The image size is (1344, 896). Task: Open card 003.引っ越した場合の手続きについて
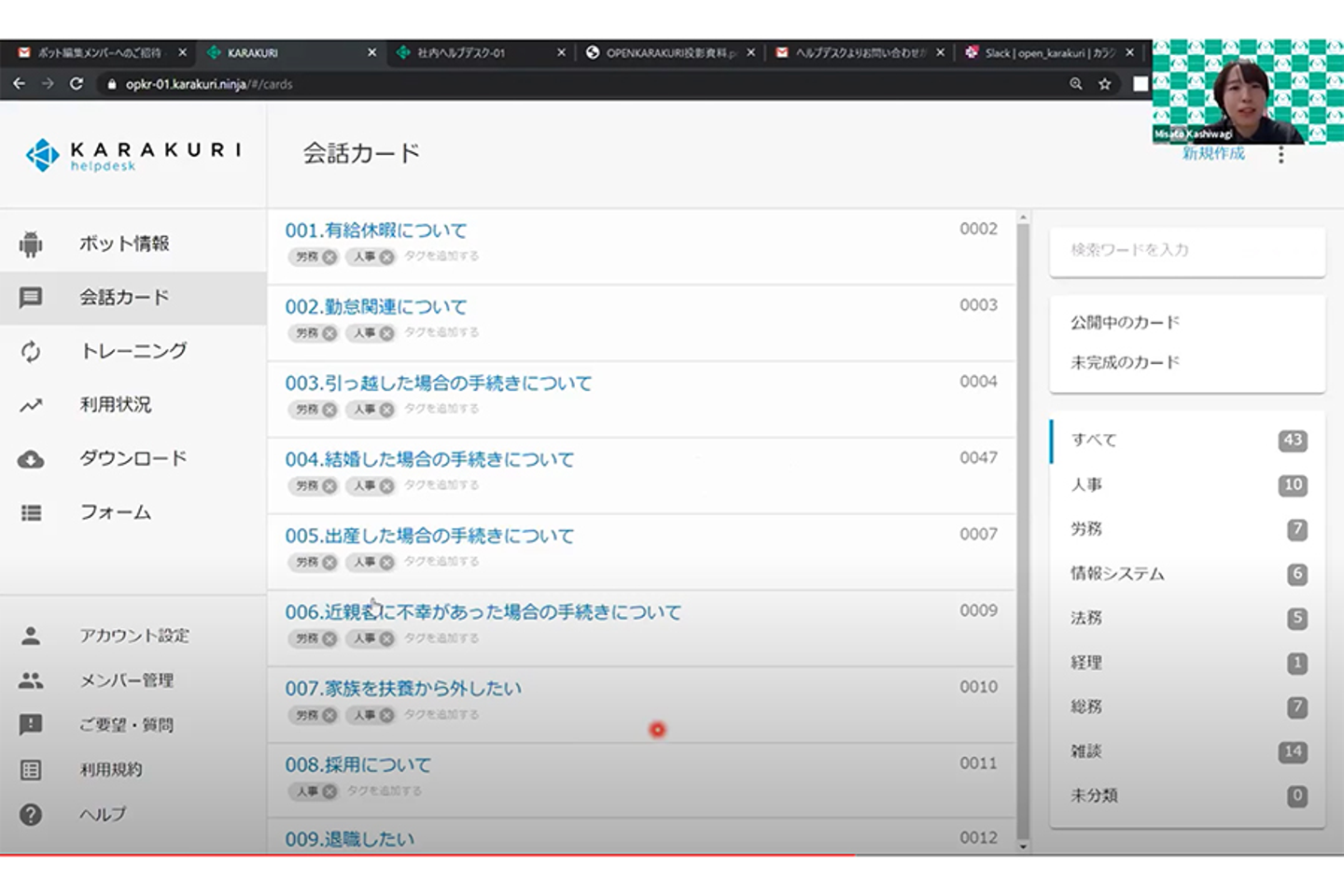[438, 383]
